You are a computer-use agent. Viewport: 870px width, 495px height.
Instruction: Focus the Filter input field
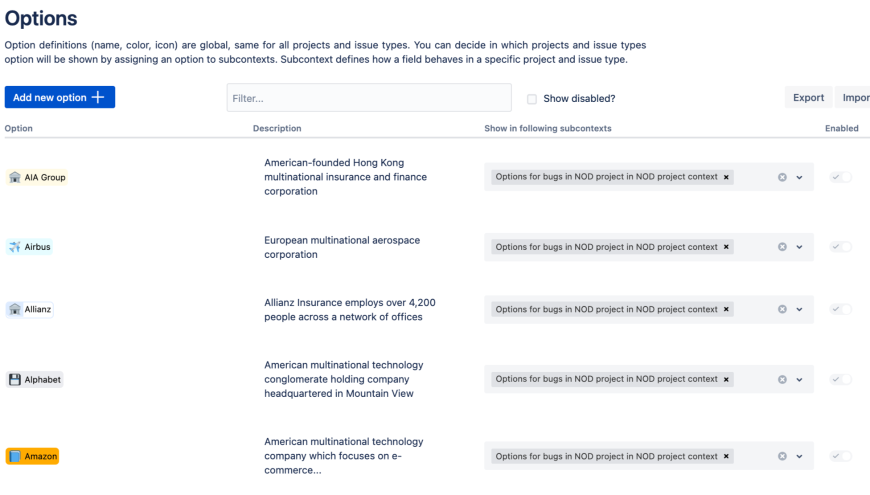[x=369, y=98]
